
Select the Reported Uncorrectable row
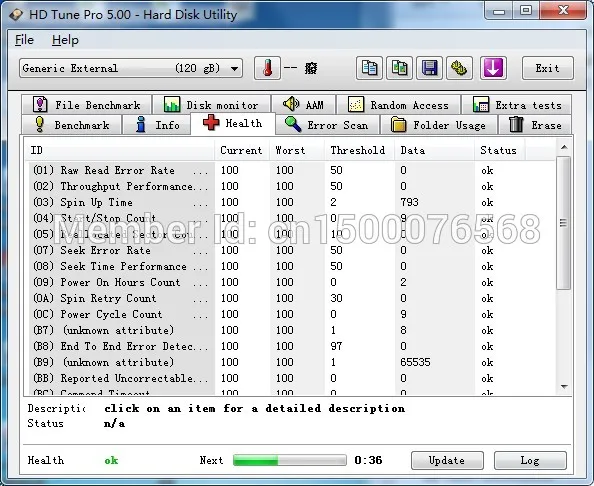click(291, 378)
